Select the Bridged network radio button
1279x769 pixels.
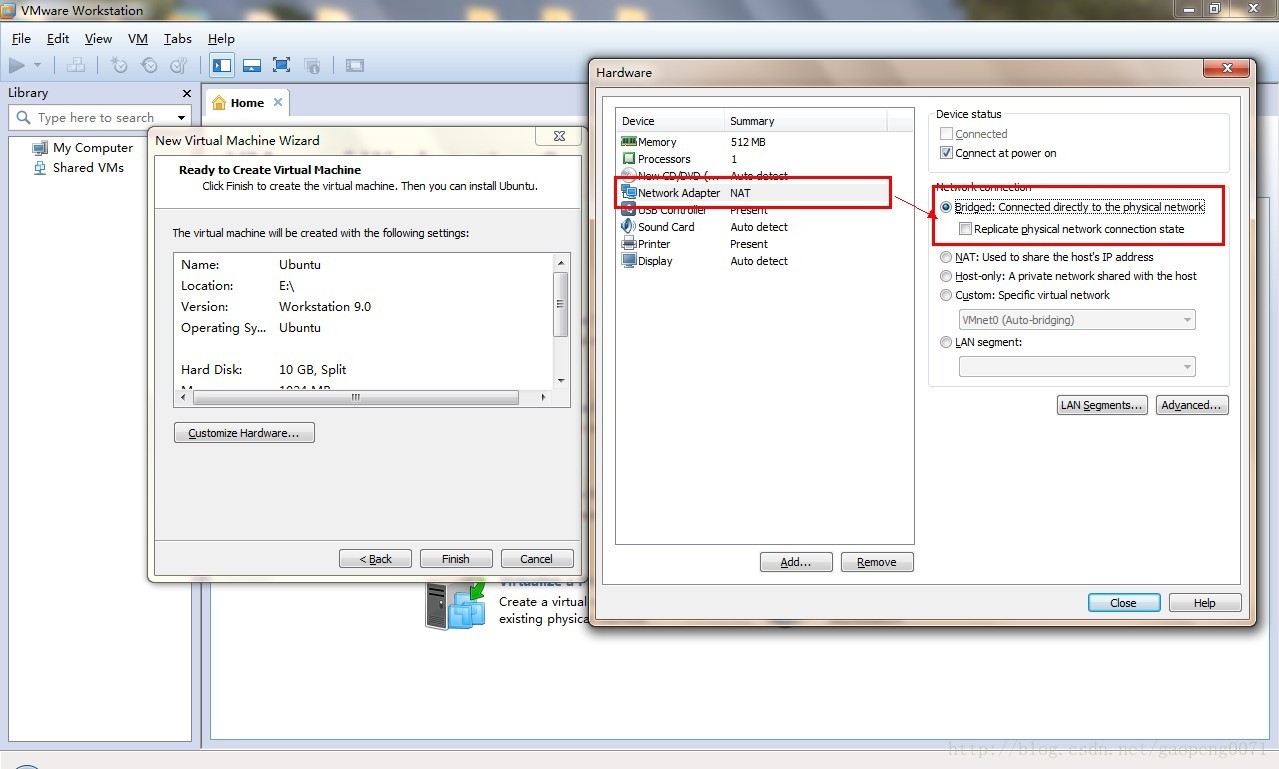pos(946,207)
